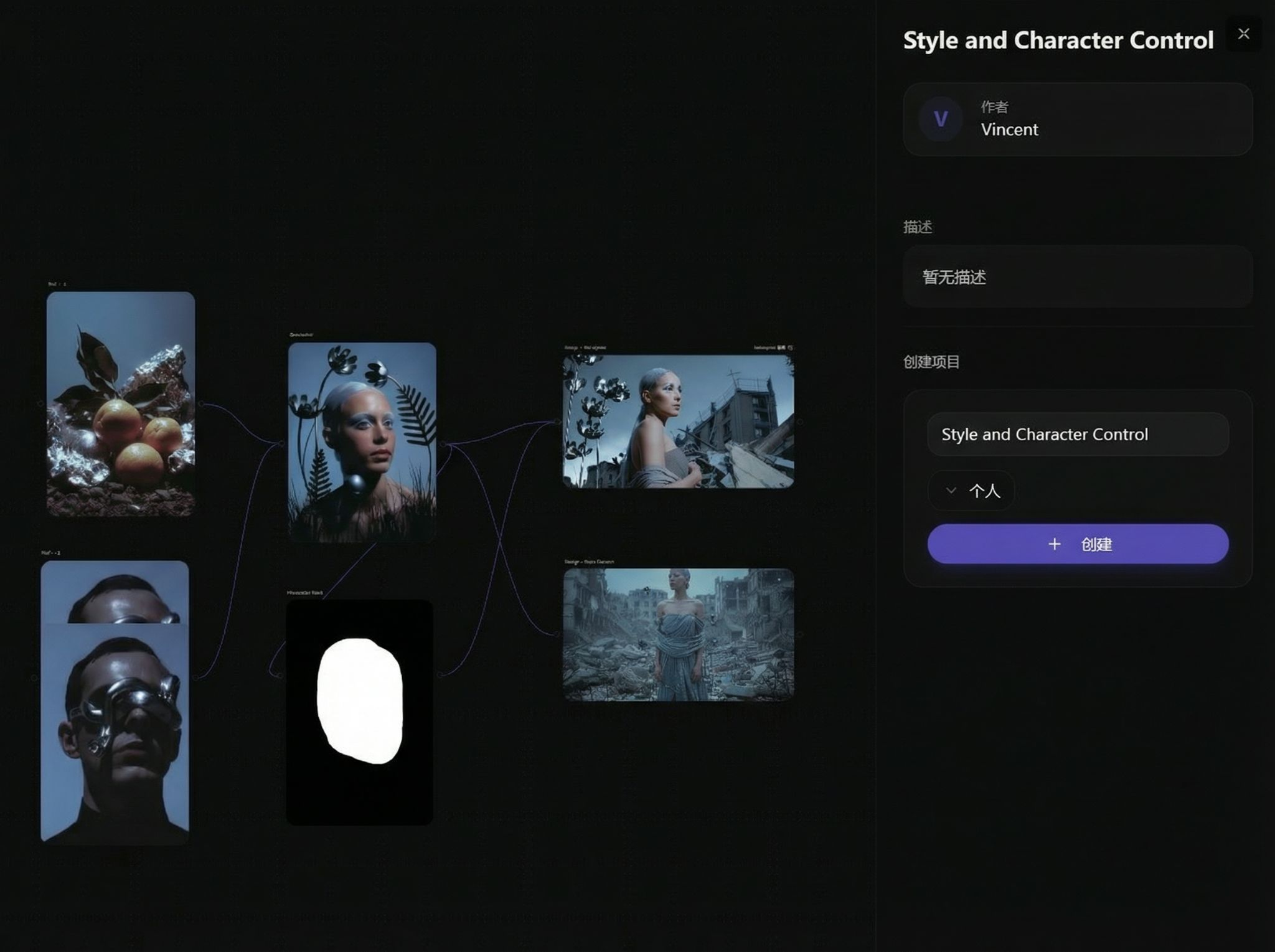Click the output port of the oranges node

200,404
